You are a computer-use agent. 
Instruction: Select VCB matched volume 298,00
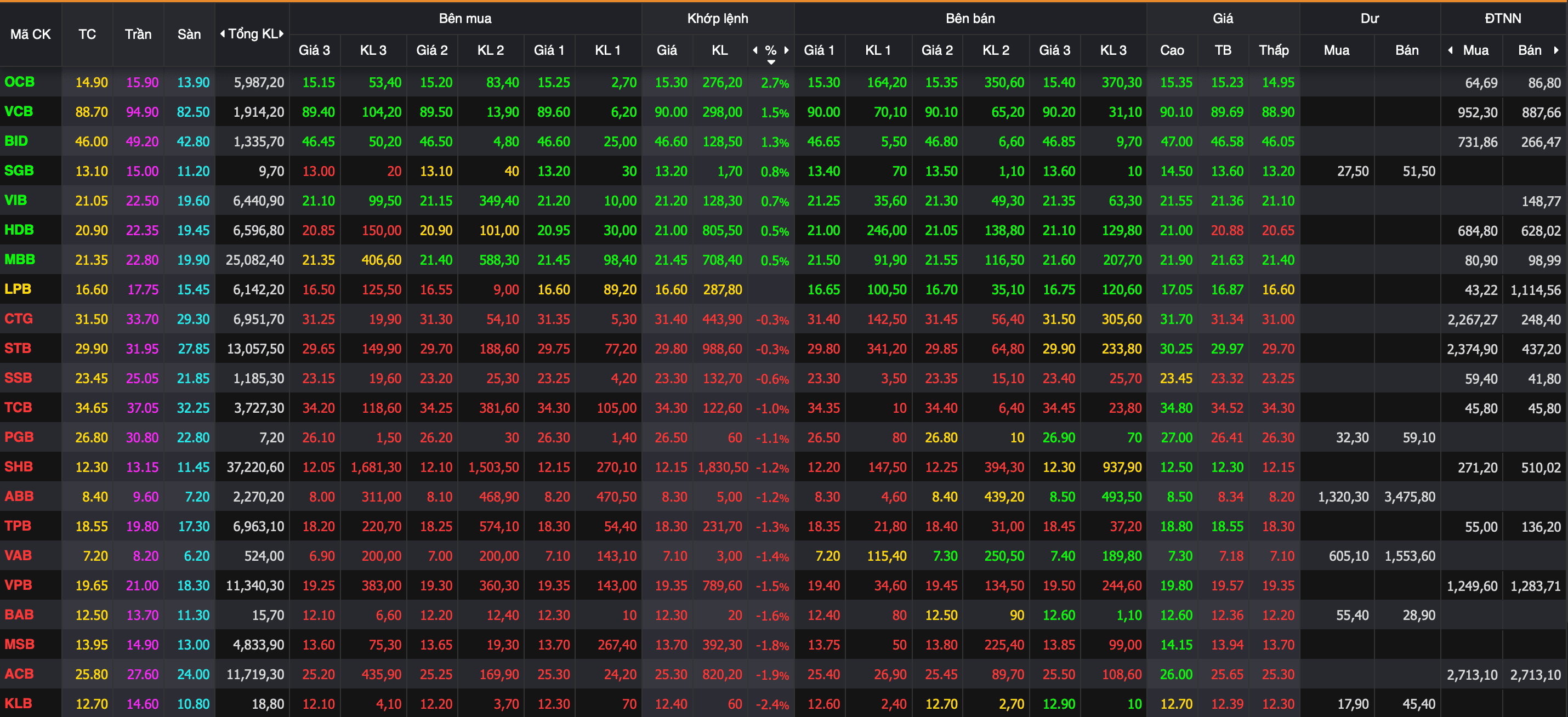(722, 112)
